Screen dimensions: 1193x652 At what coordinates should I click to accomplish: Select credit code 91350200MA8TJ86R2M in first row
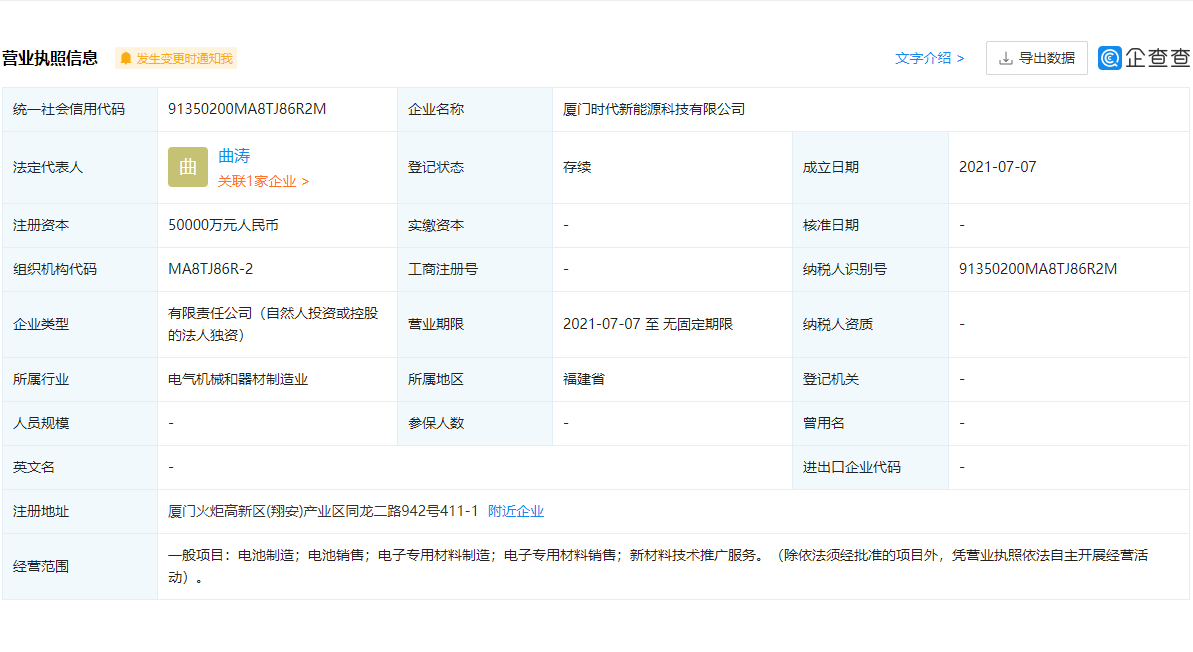[x=247, y=110]
